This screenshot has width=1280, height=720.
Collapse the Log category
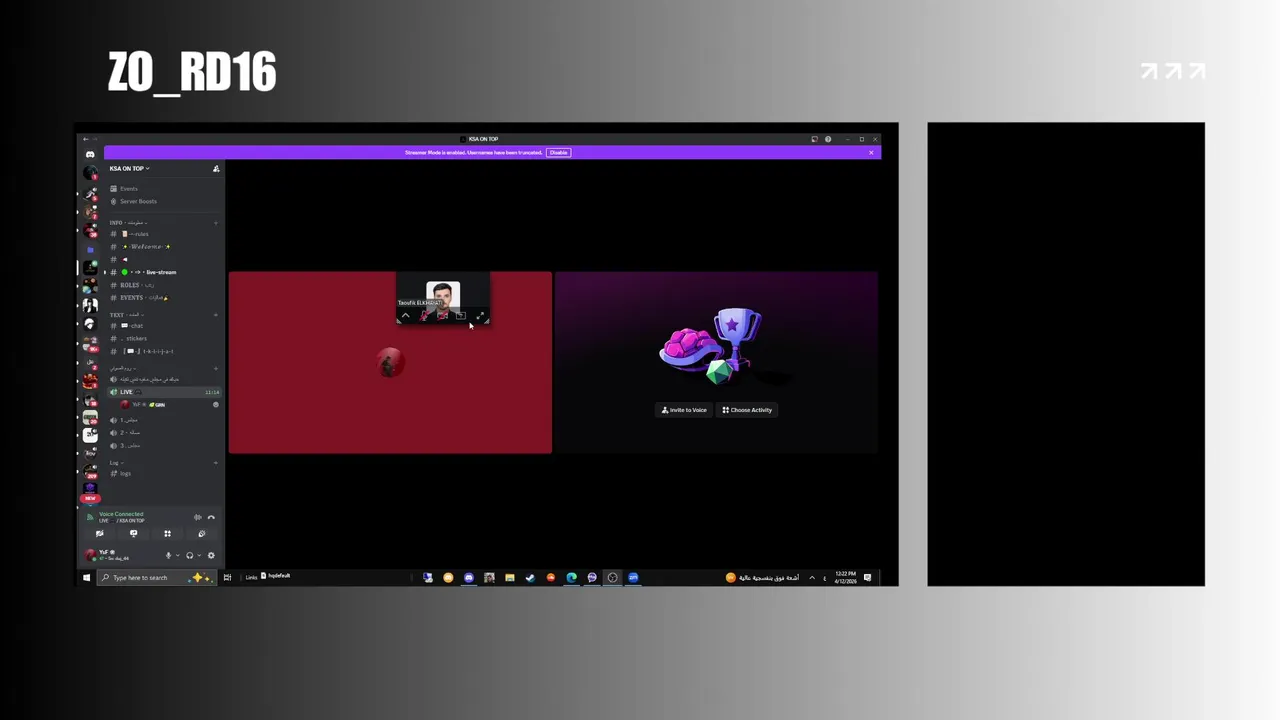116,463
